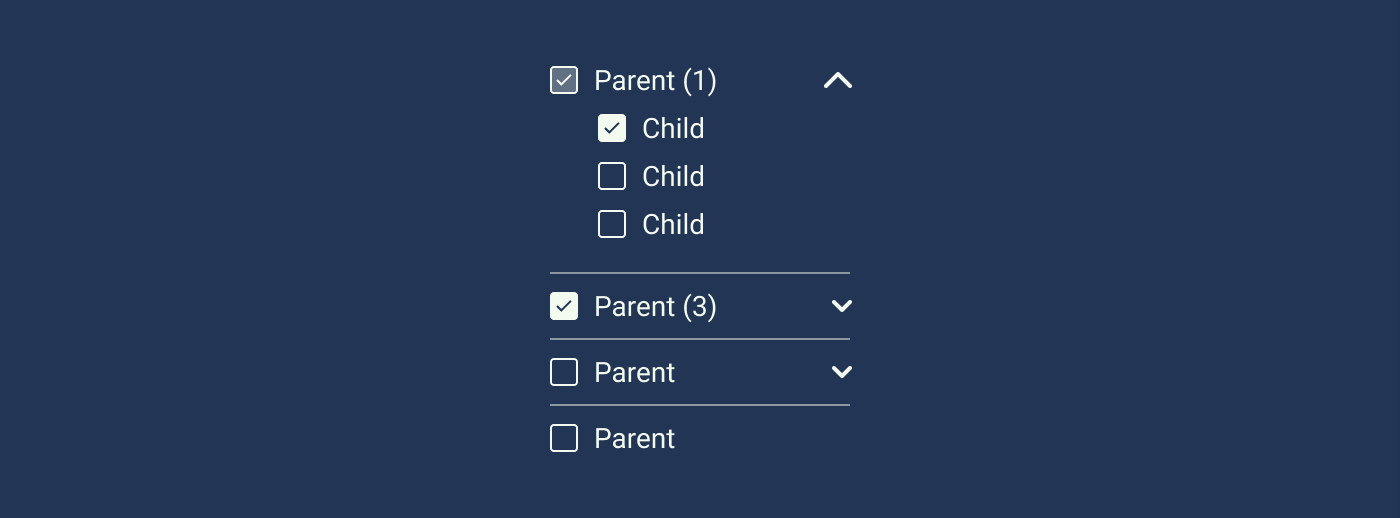Toggle the partially checked Parent (1) checkbox
The image size is (1400, 518).
[564, 80]
